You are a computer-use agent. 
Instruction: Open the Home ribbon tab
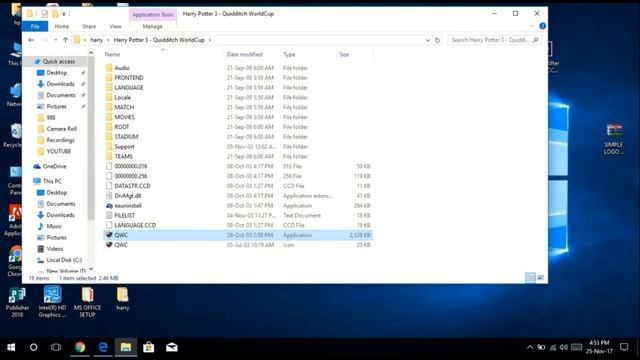click(x=62, y=26)
